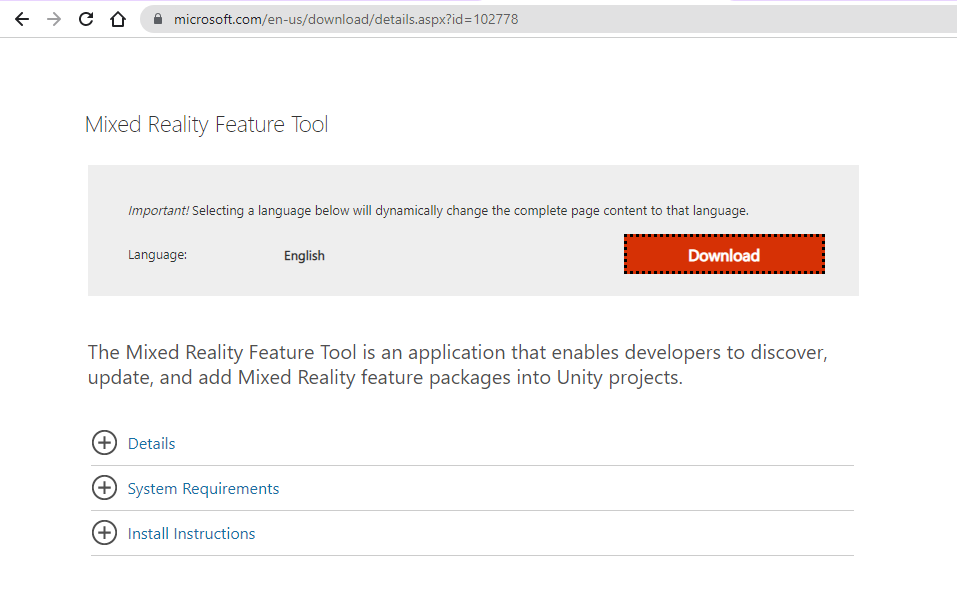Click the 'Language:' label
Viewport: 957px width, 604px height.
point(157,255)
